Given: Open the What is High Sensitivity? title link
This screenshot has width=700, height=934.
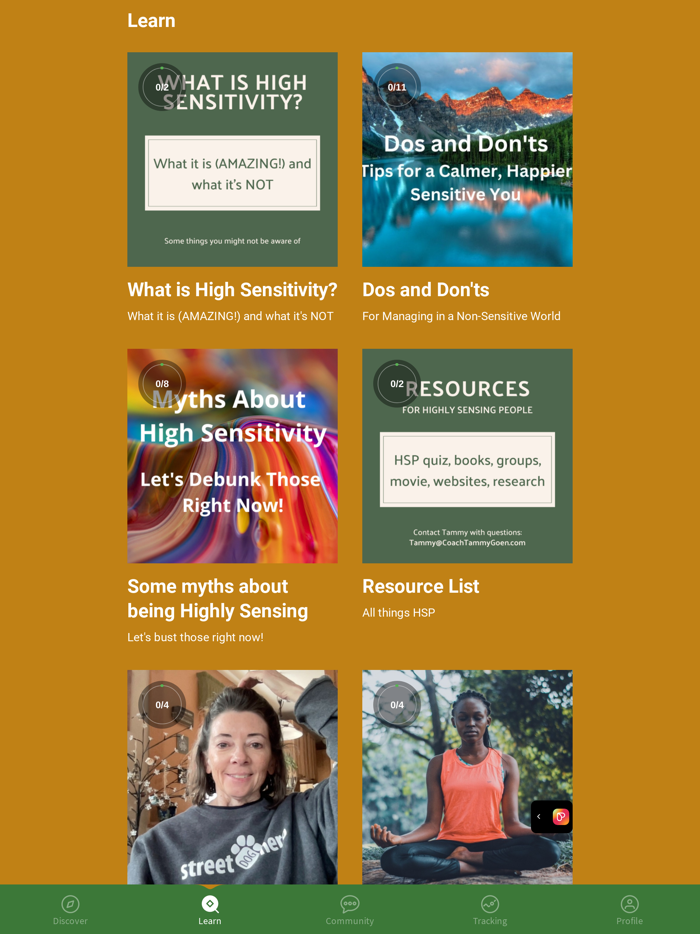Looking at the screenshot, I should tap(232, 289).
